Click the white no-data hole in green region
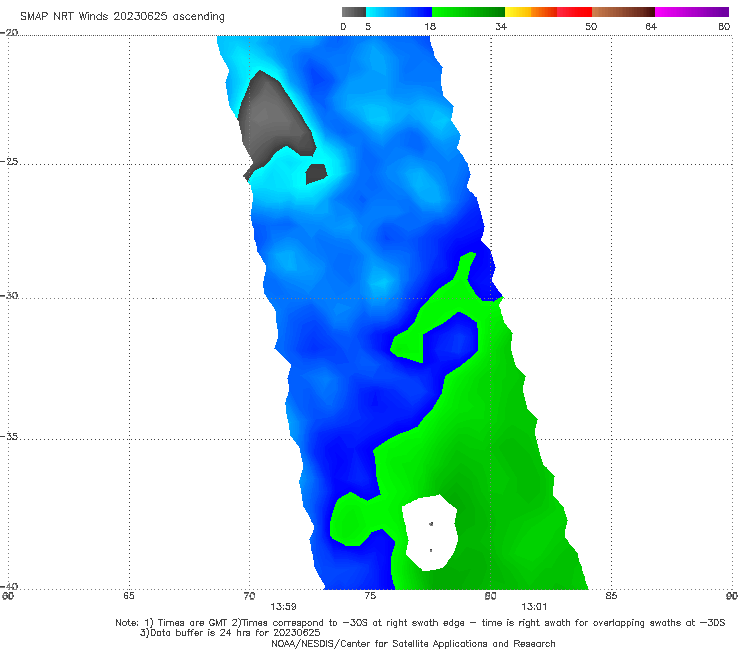Screen dimensions: 740x650 [430, 532]
